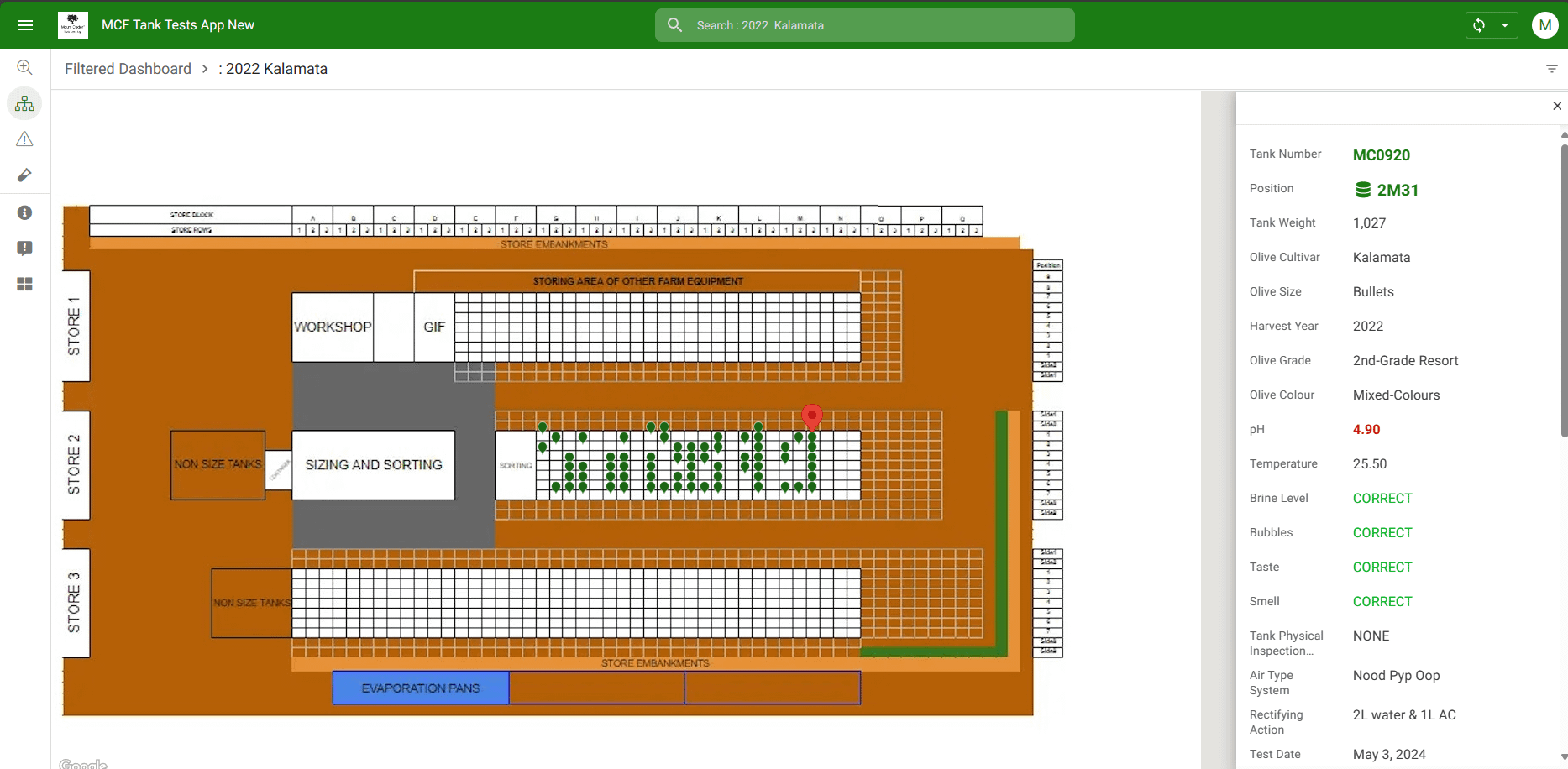Click the Mount Cedar app logo
Image resolution: width=1568 pixels, height=769 pixels.
tap(73, 25)
